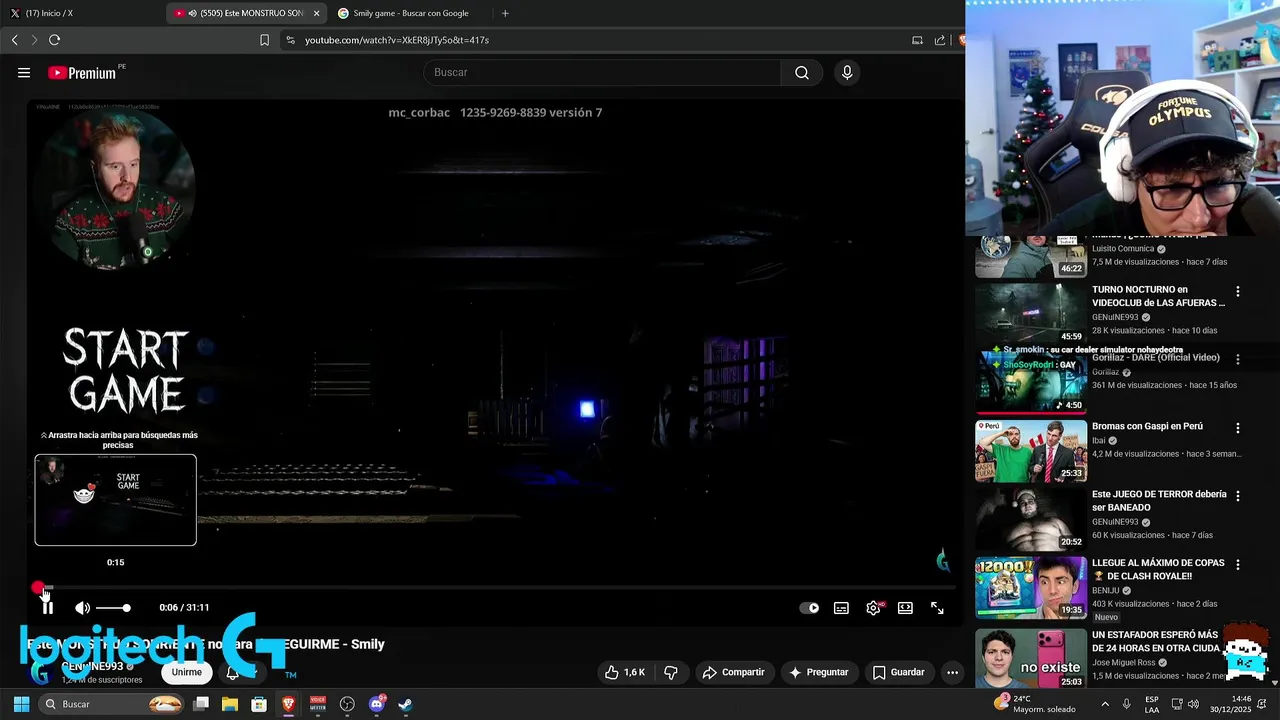Click the Unirme membership button
Viewport: 1280px width, 720px height.
187,672
